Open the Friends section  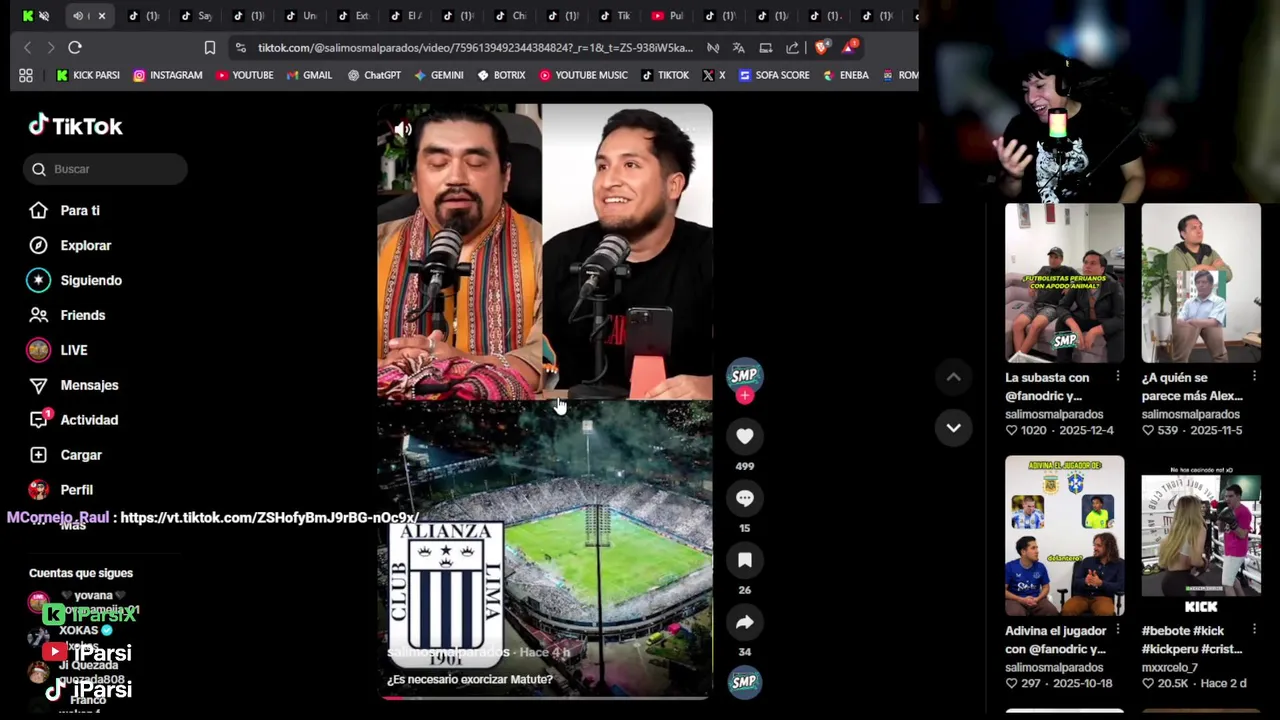pos(67,315)
